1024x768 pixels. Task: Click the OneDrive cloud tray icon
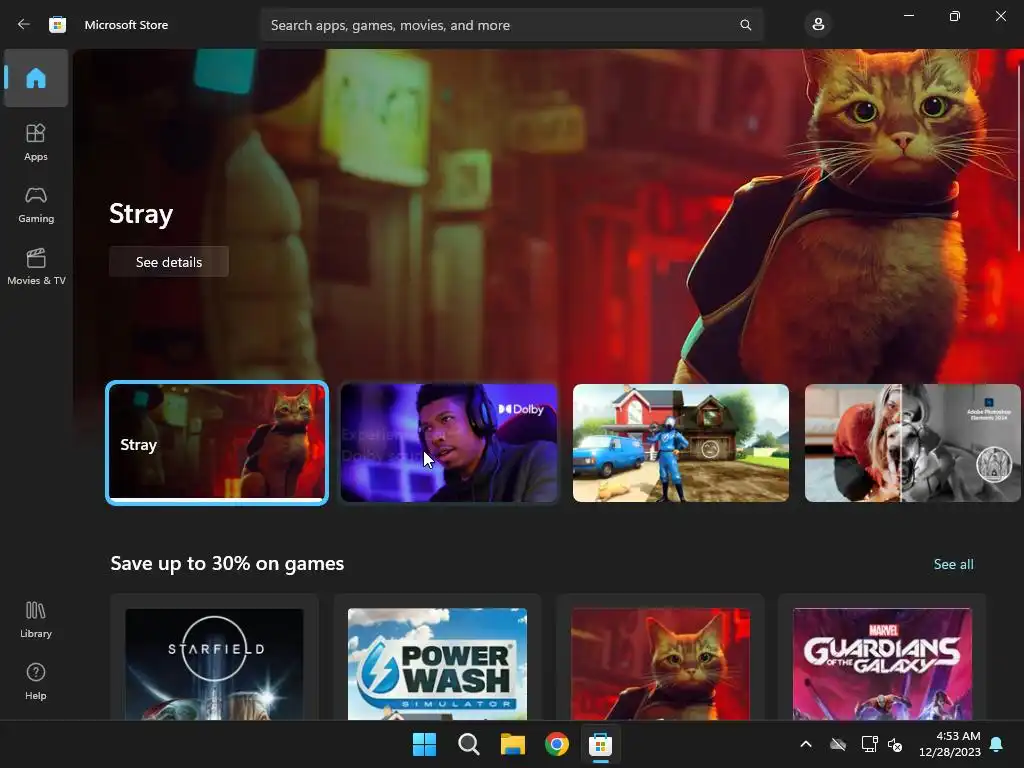(838, 744)
